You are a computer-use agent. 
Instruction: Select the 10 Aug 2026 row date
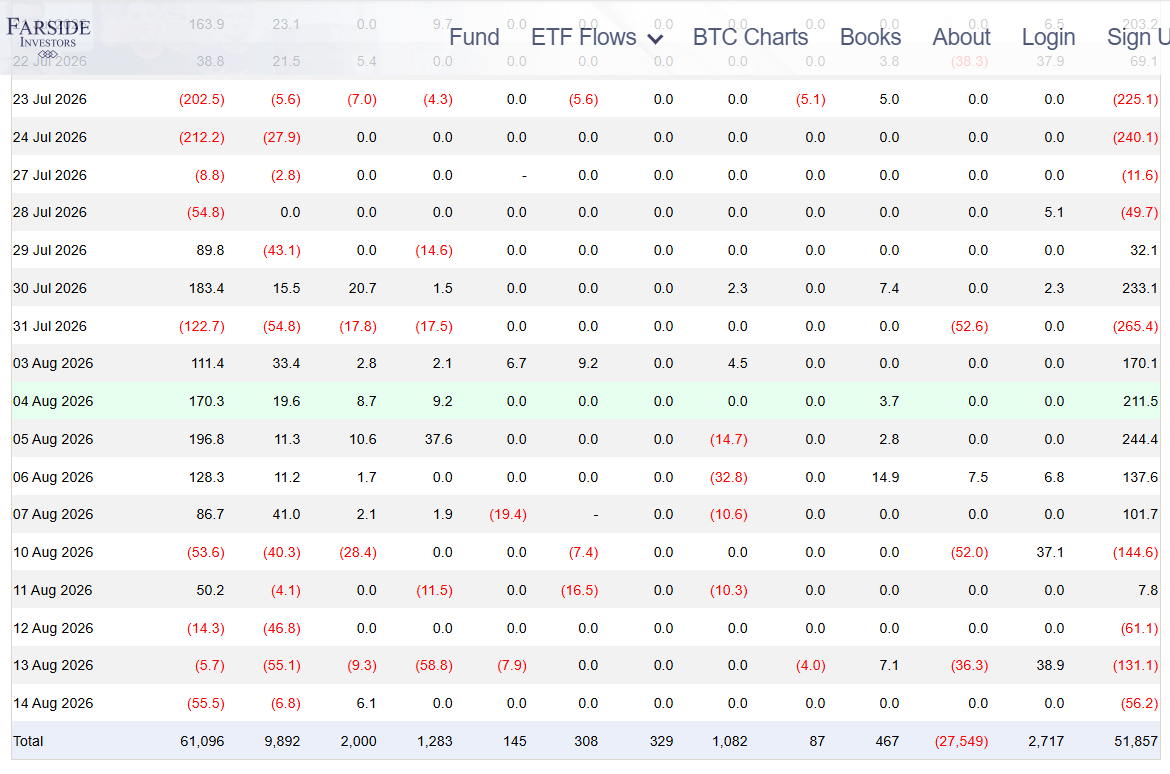pos(53,552)
